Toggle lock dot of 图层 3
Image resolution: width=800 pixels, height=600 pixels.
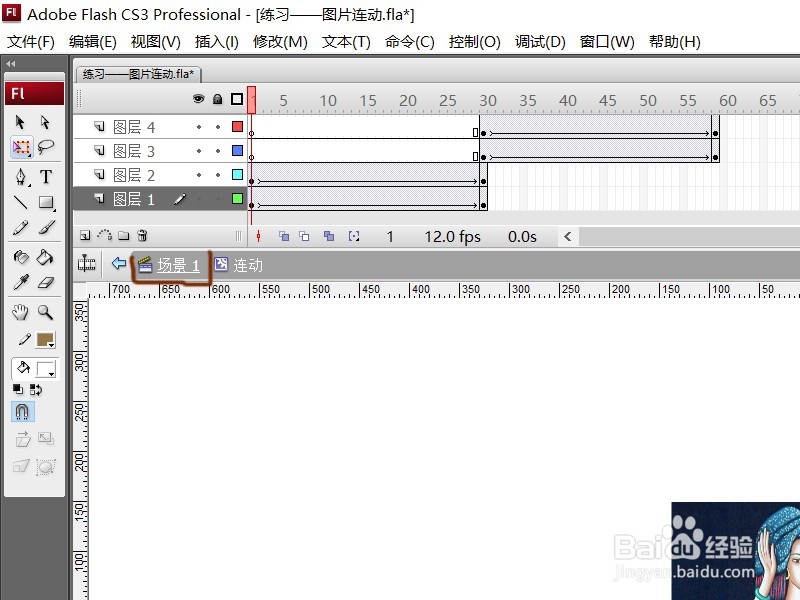click(218, 151)
